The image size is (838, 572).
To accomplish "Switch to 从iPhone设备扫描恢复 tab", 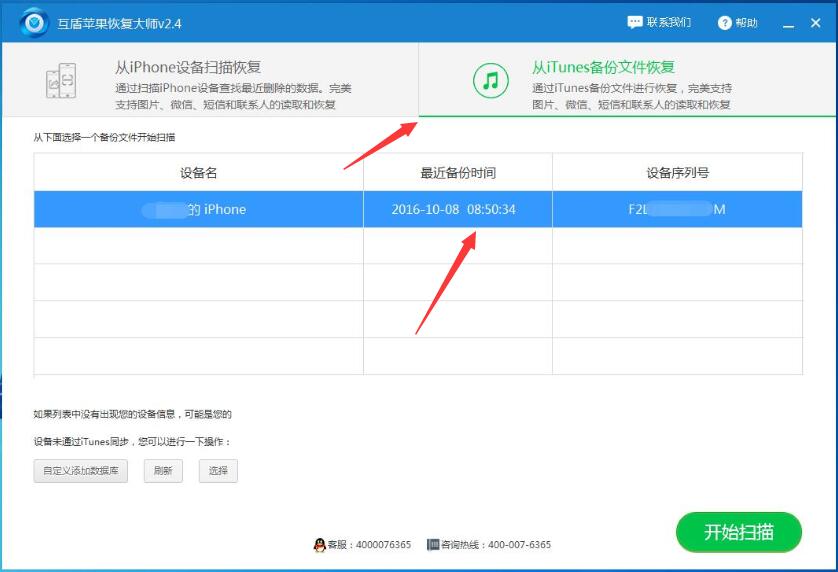I will click(x=210, y=80).
